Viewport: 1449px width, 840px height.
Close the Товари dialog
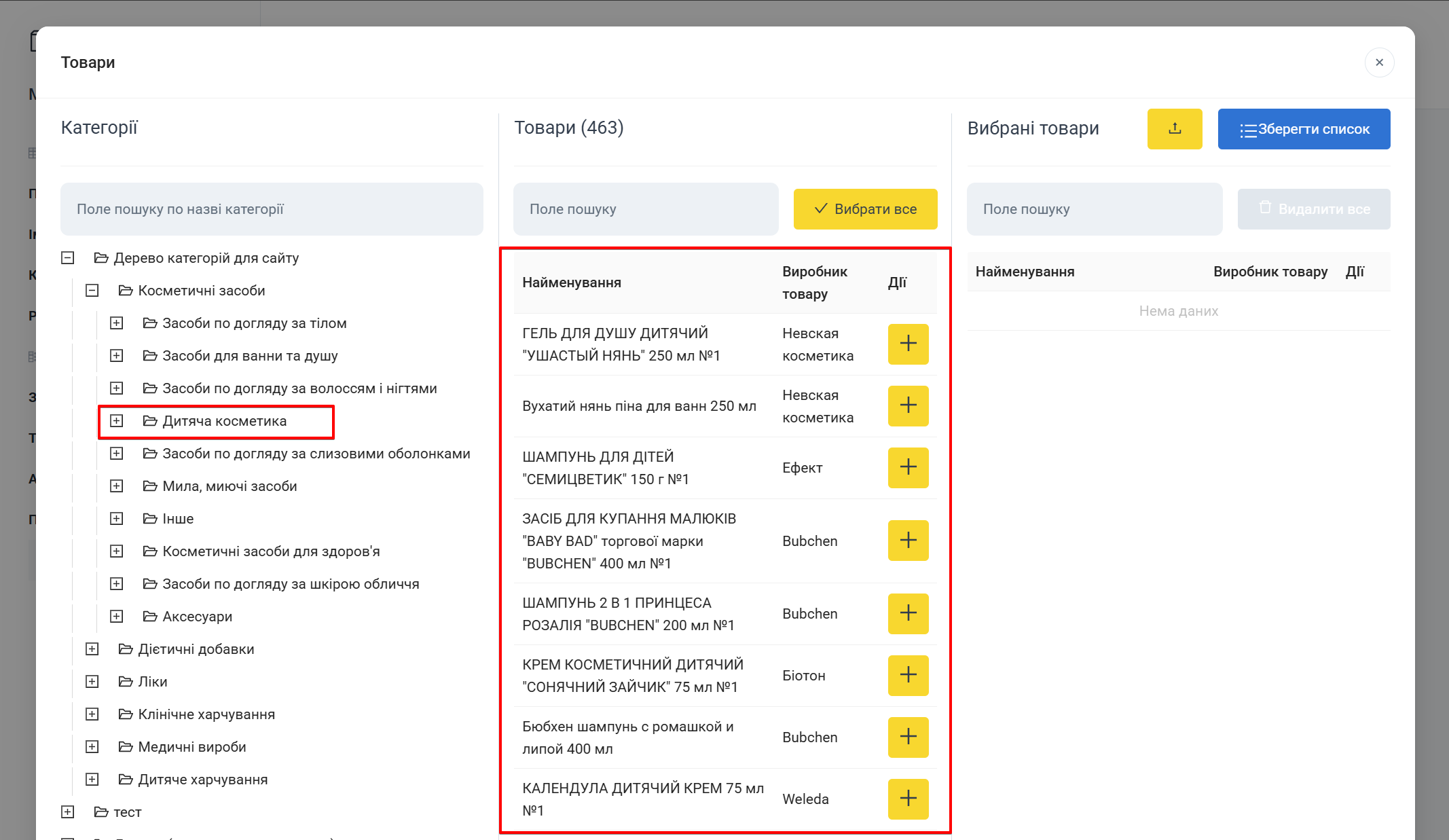click(1379, 62)
